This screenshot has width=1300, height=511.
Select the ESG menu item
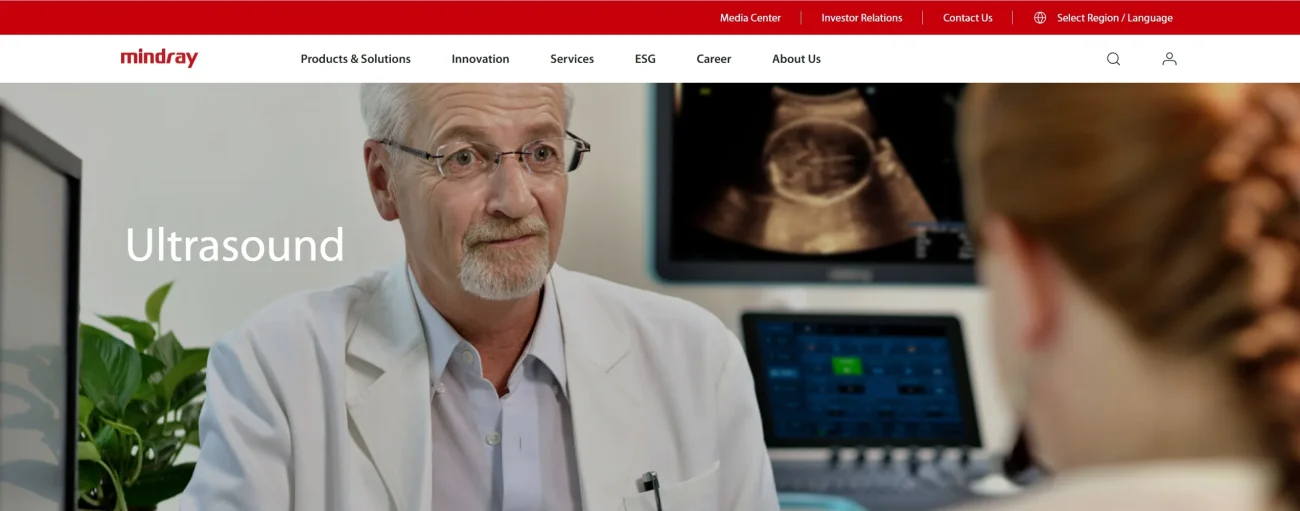[645, 59]
